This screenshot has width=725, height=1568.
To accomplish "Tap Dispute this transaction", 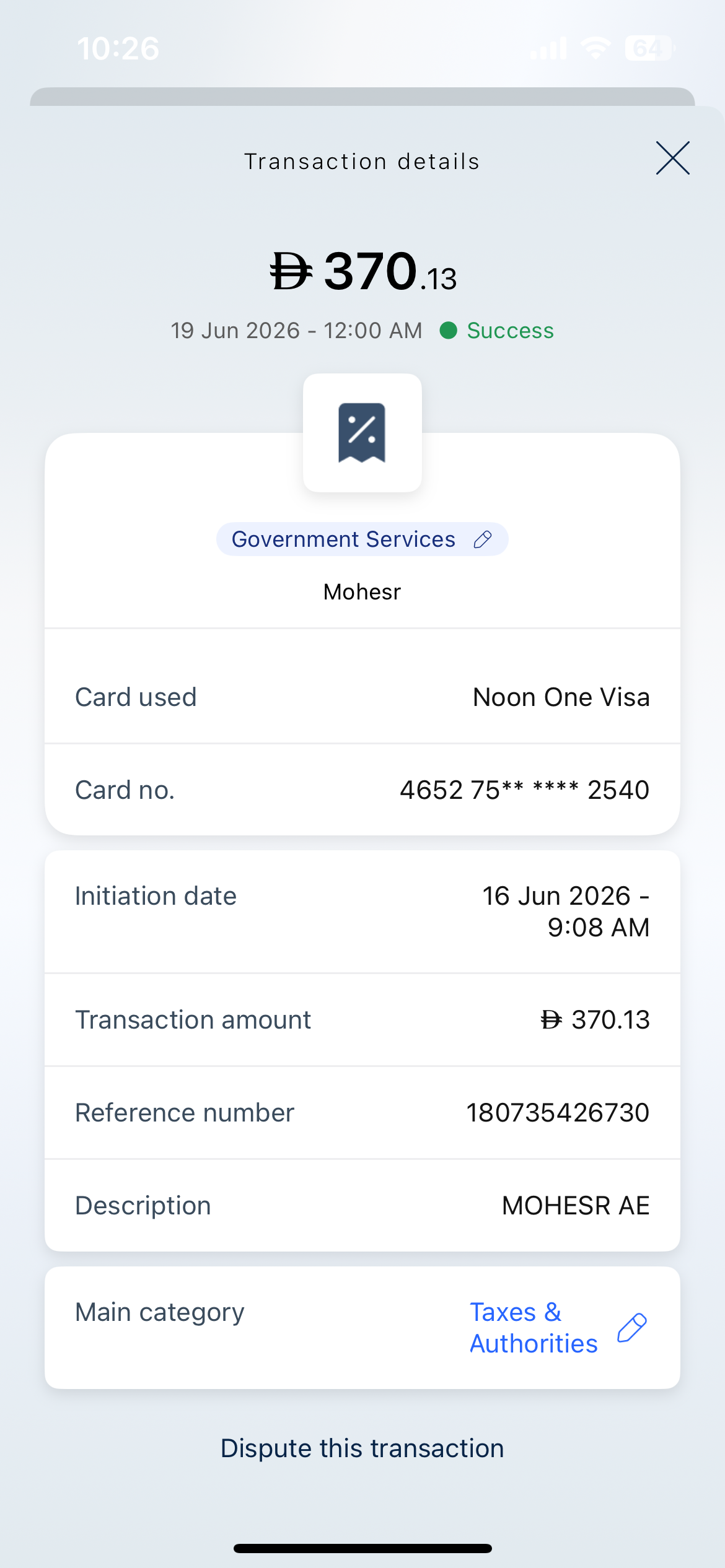I will coord(362,1448).
